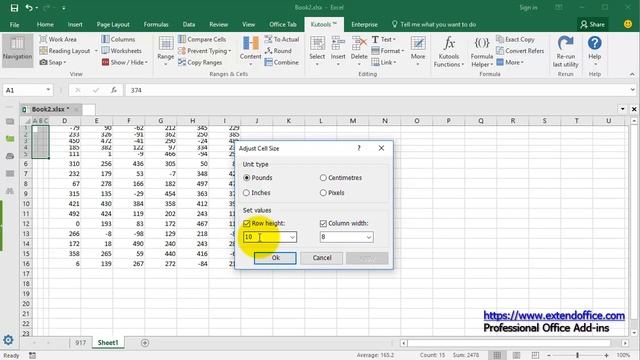Open Formula Helper
The width and height of the screenshot is (640, 360).
pyautogui.click(x=482, y=51)
